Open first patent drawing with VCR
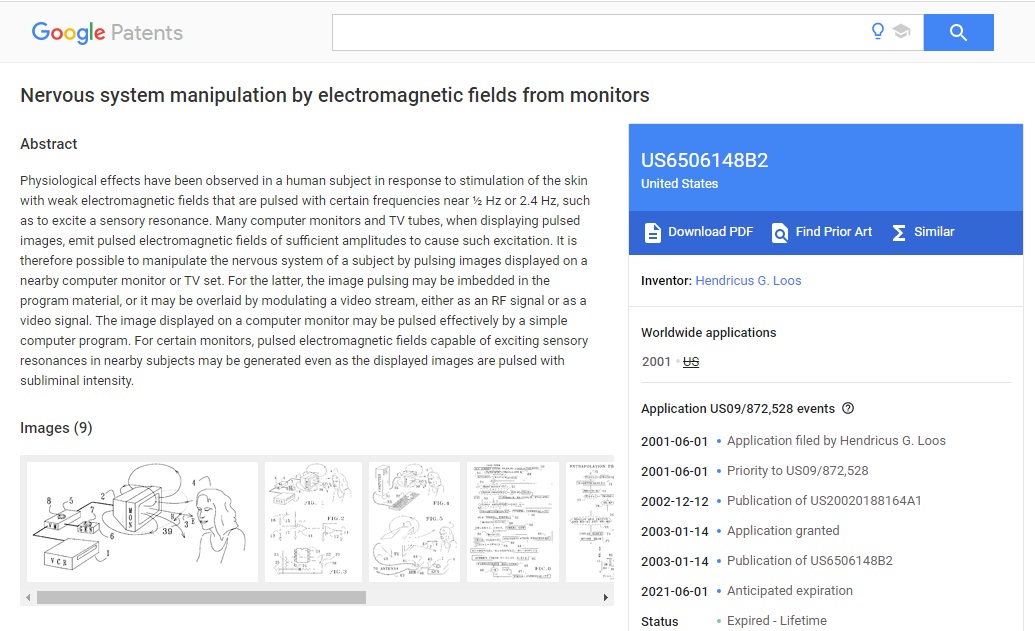This screenshot has height=631, width=1035. (142, 521)
